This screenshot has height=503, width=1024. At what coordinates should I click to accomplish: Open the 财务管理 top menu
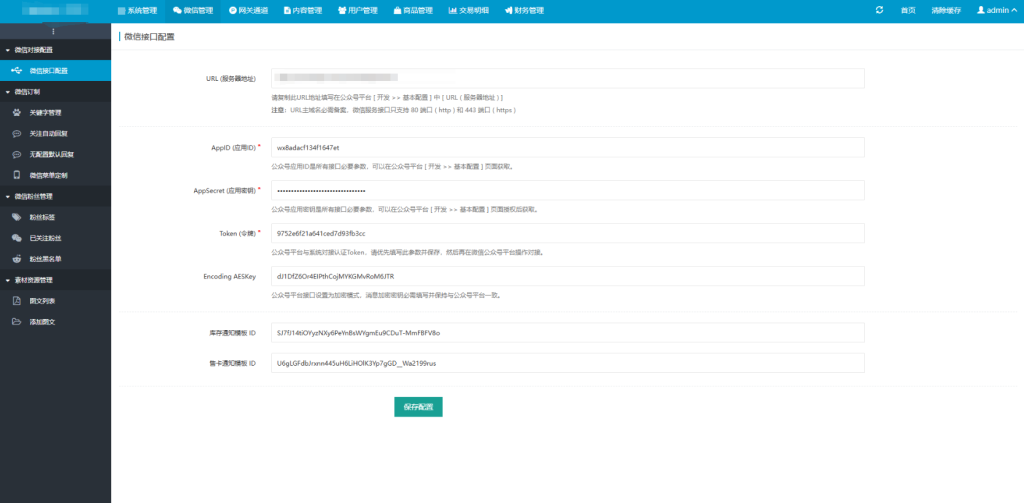(x=524, y=10)
